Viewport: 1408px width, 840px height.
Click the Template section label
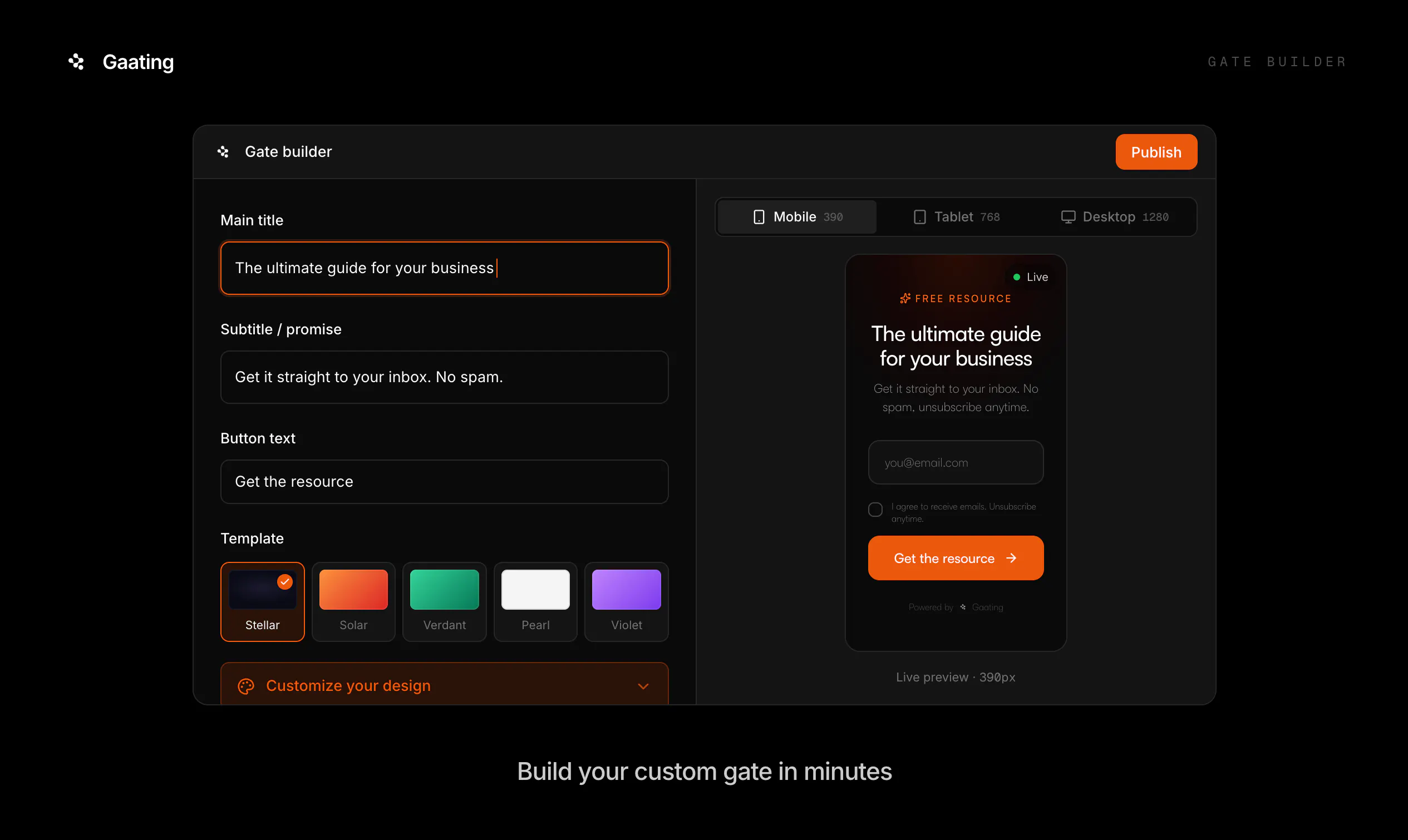pos(252,538)
